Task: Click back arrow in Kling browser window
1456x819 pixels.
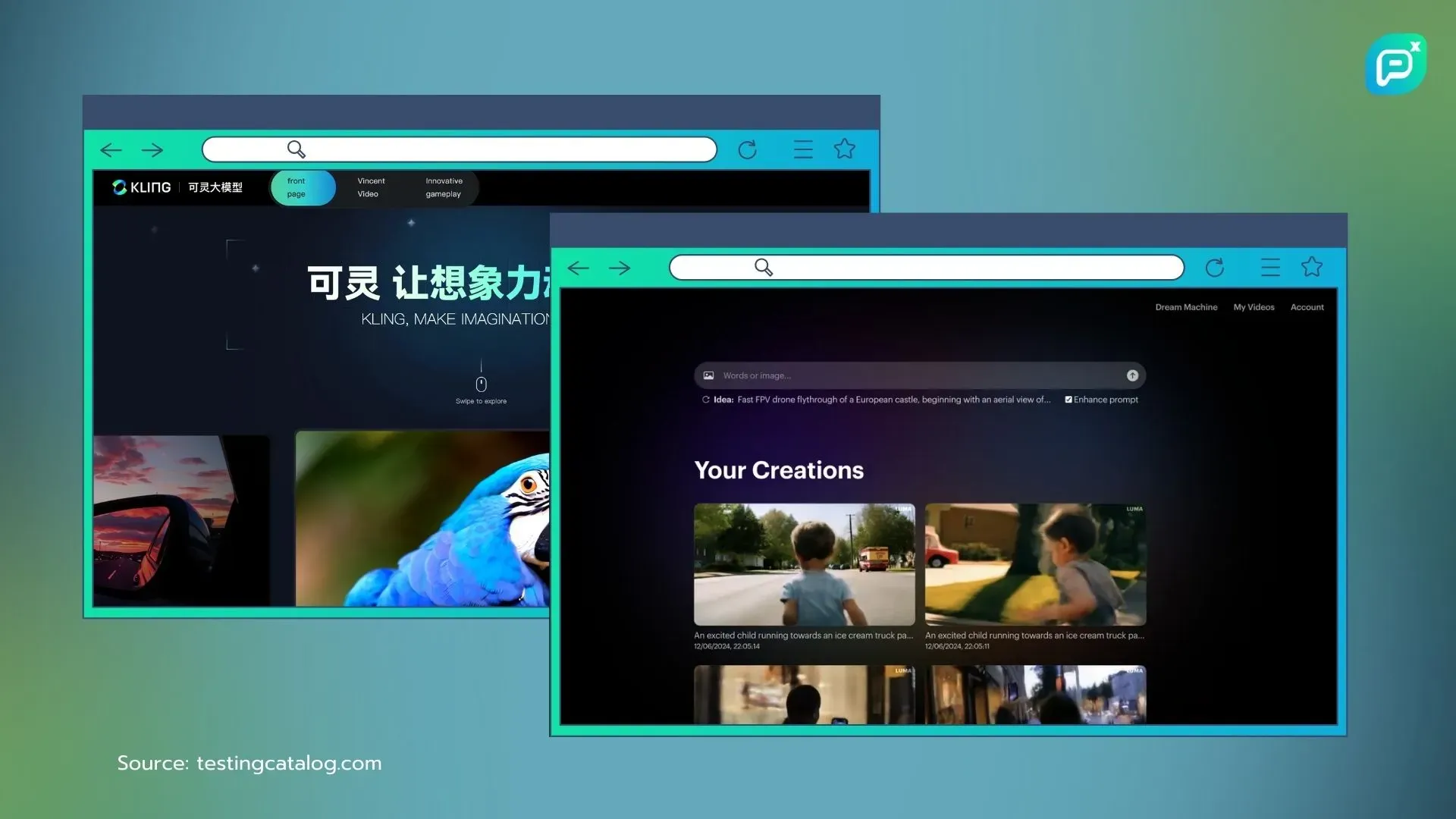Action: coord(111,150)
